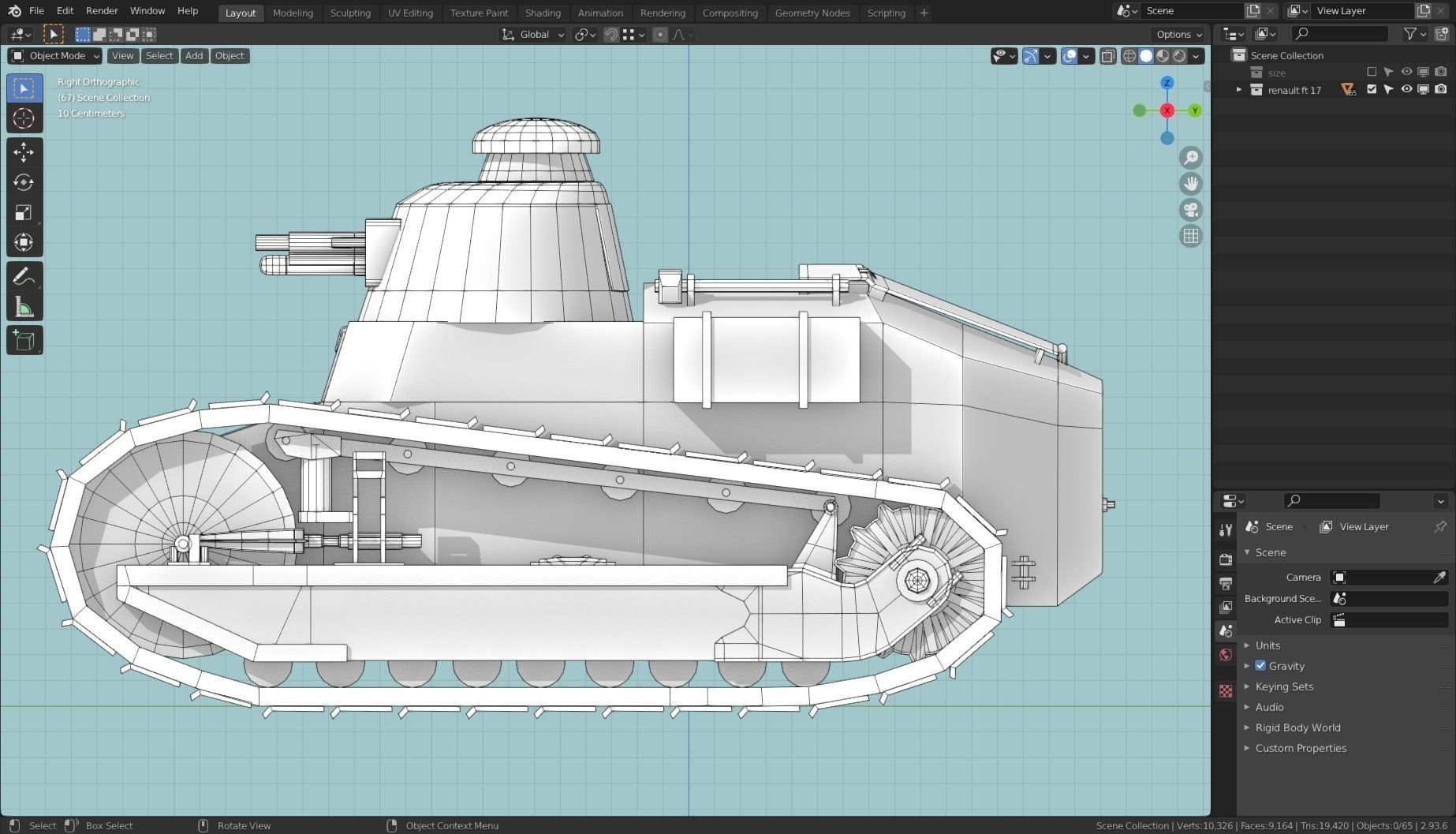Toggle viewport gizmos display

pyautogui.click(x=1031, y=56)
